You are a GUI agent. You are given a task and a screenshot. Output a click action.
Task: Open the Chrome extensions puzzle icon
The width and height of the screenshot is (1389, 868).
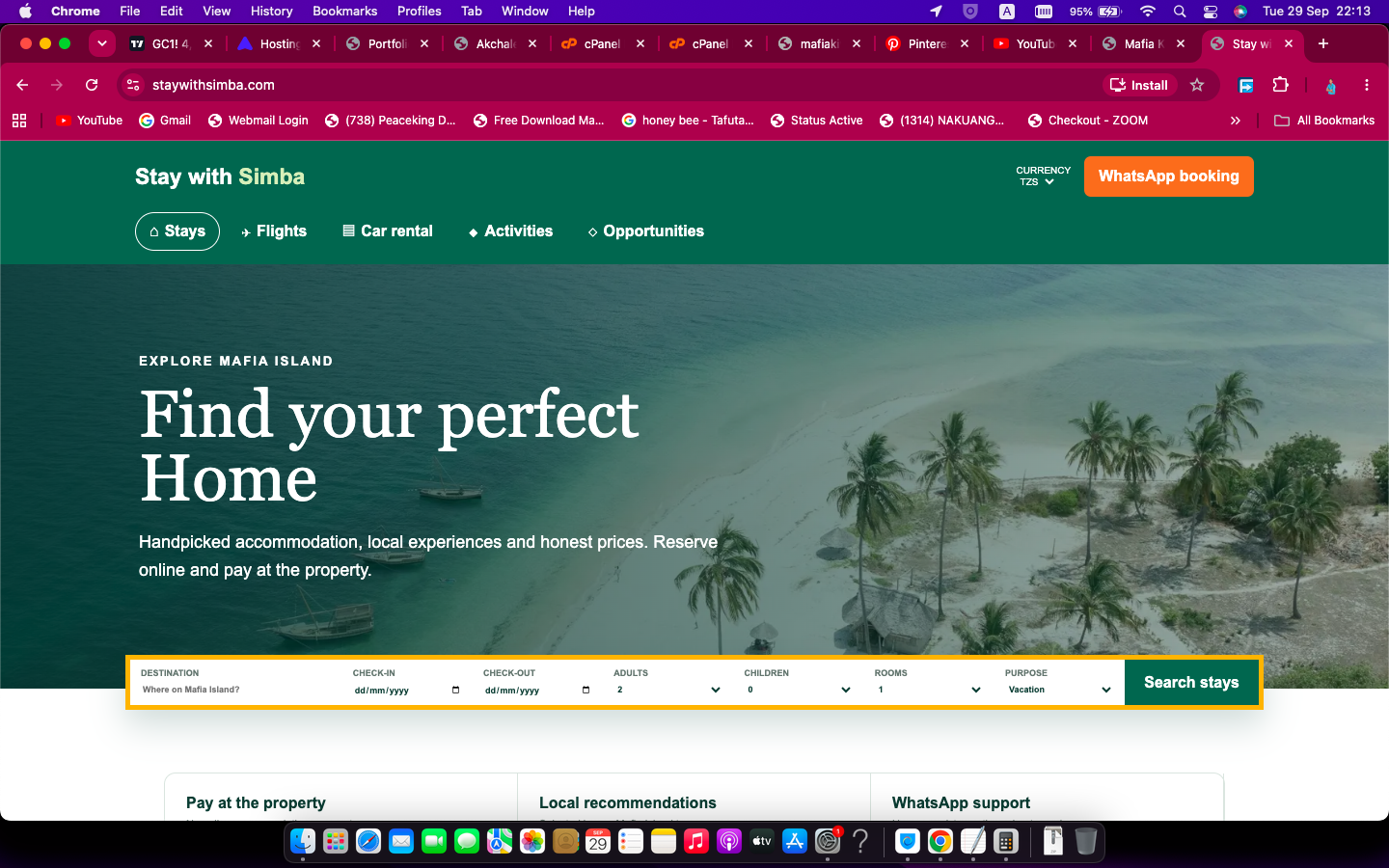click(1281, 85)
